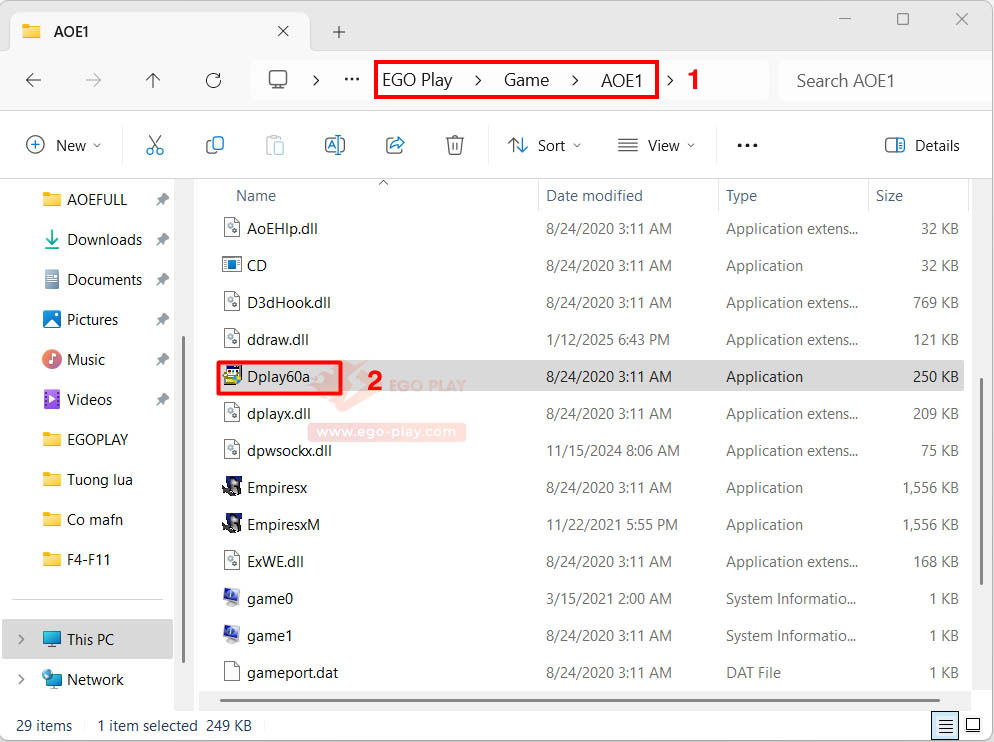Switch to large thumbnails view in status bar

[973, 725]
